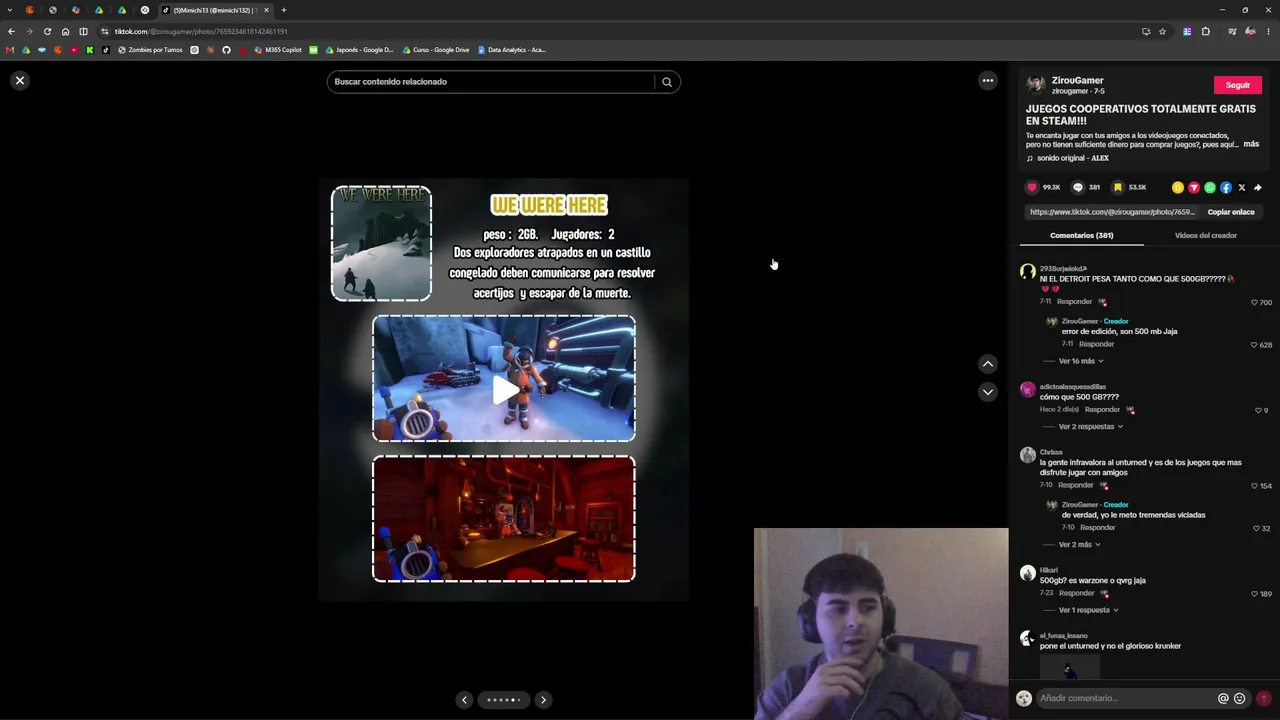Click the browser address bar URL
The image size is (1280, 720).
(201, 32)
